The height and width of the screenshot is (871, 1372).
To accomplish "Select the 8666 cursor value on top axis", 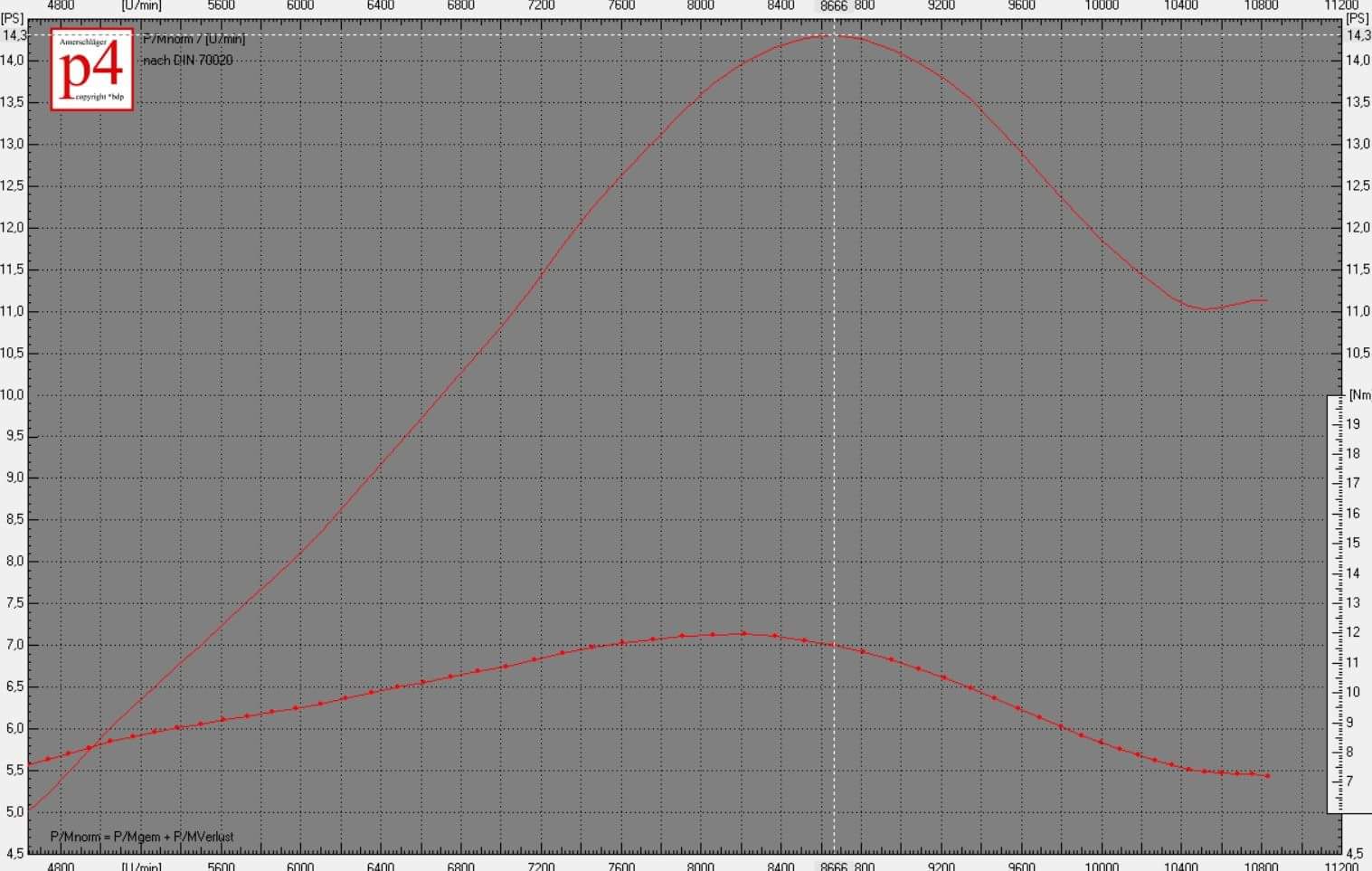I will (x=833, y=6).
